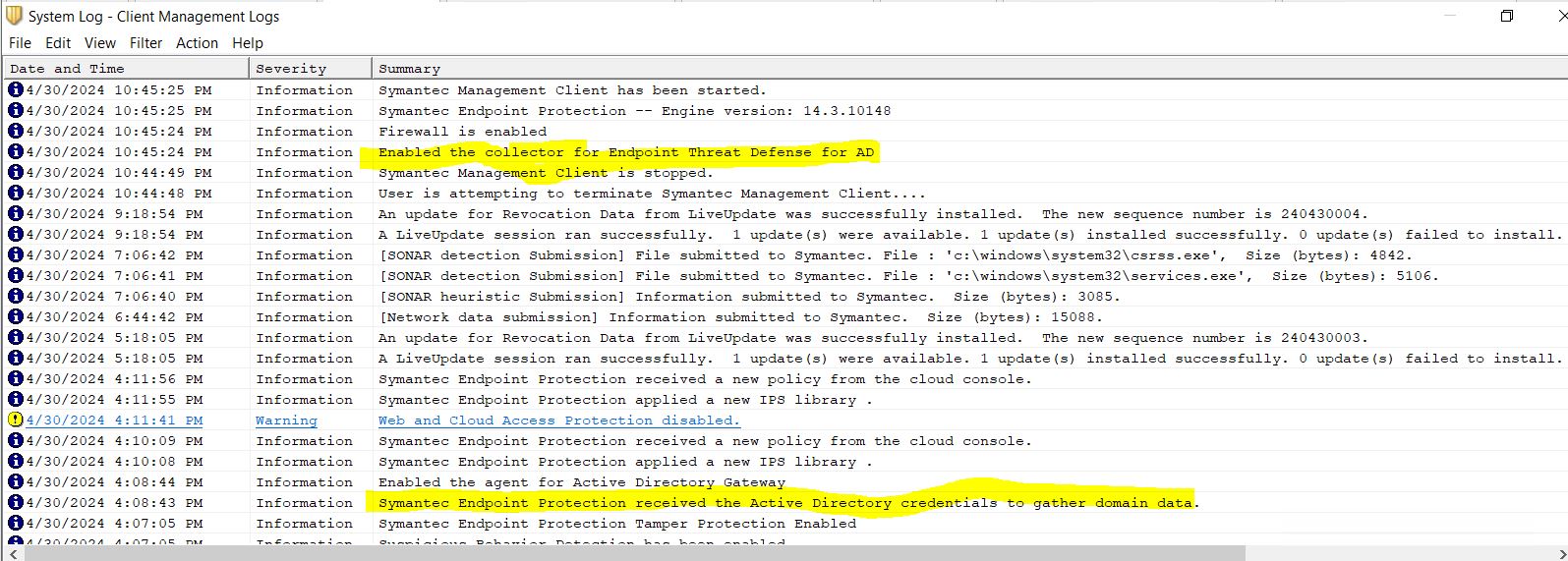This screenshot has height=561, width=1568.
Task: Click the 4/30/2024 10:44:49 PM date cell
Action: [119, 173]
